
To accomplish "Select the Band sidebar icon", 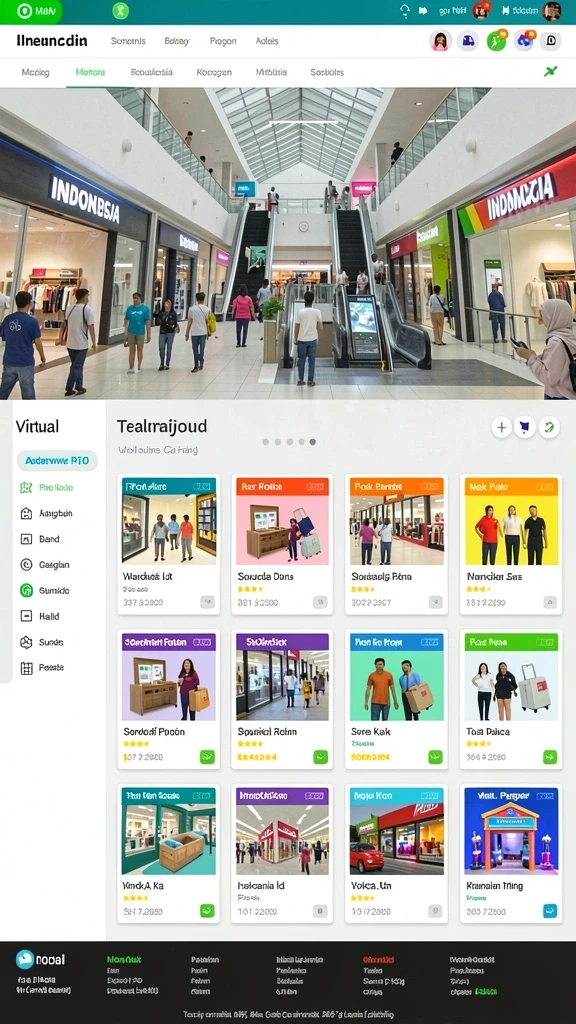I will [x=27, y=539].
